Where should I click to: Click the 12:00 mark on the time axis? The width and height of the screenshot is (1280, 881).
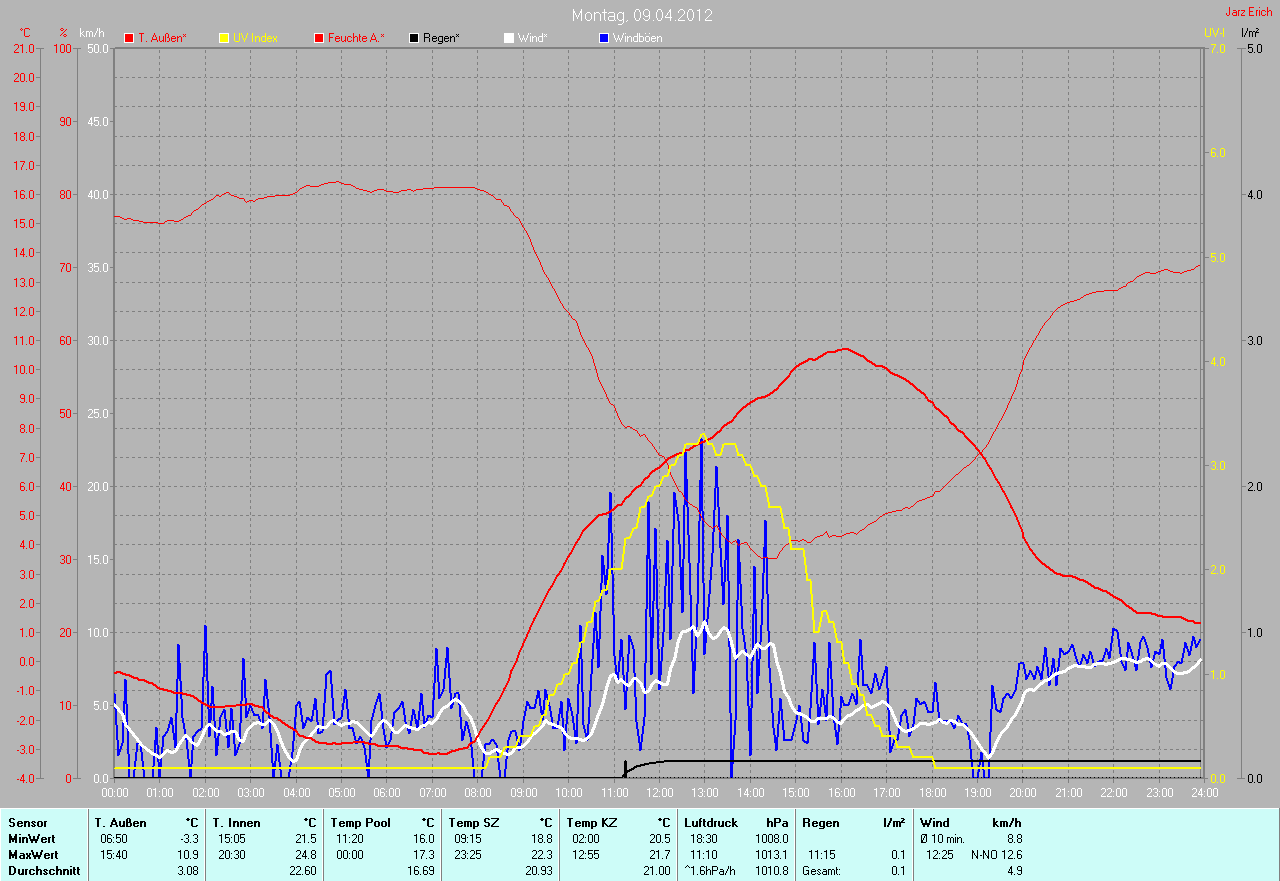pyautogui.click(x=659, y=793)
